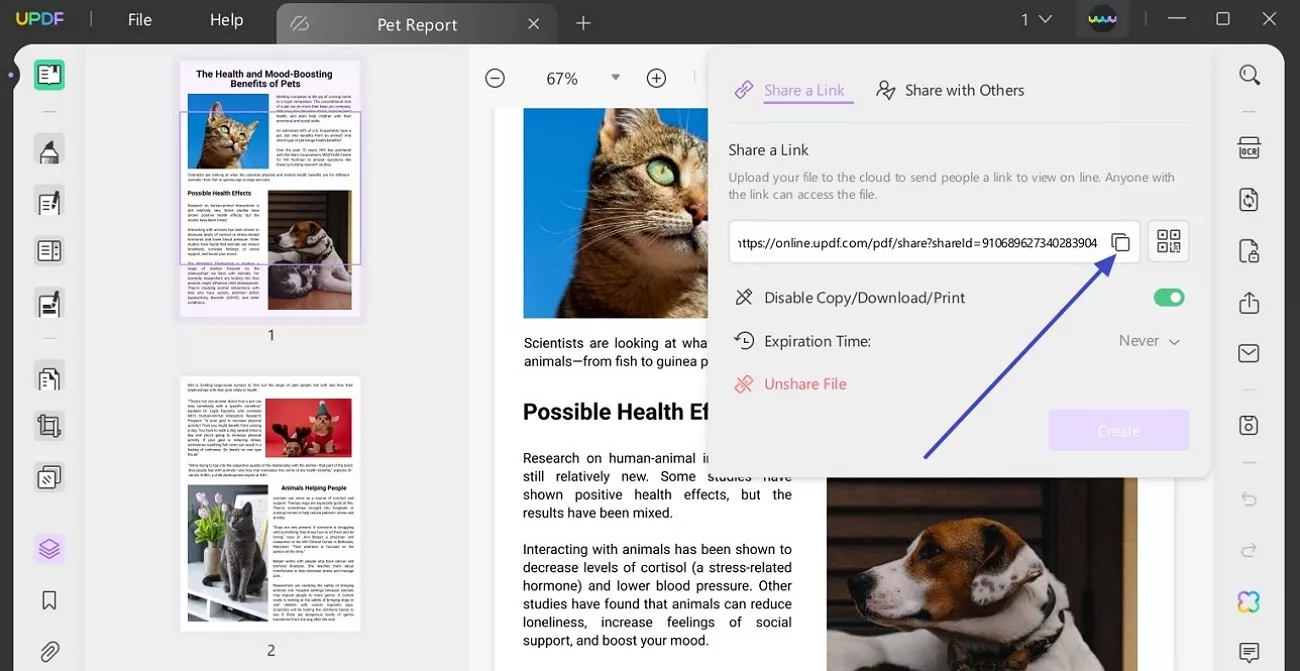Send the file by email
Viewport: 1300px width, 671px height.
1249,353
